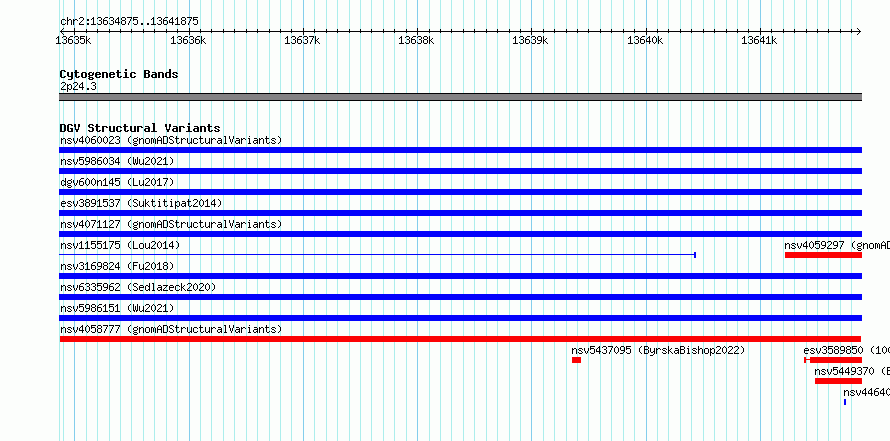Click the 13635k ruler tick label

(74, 40)
